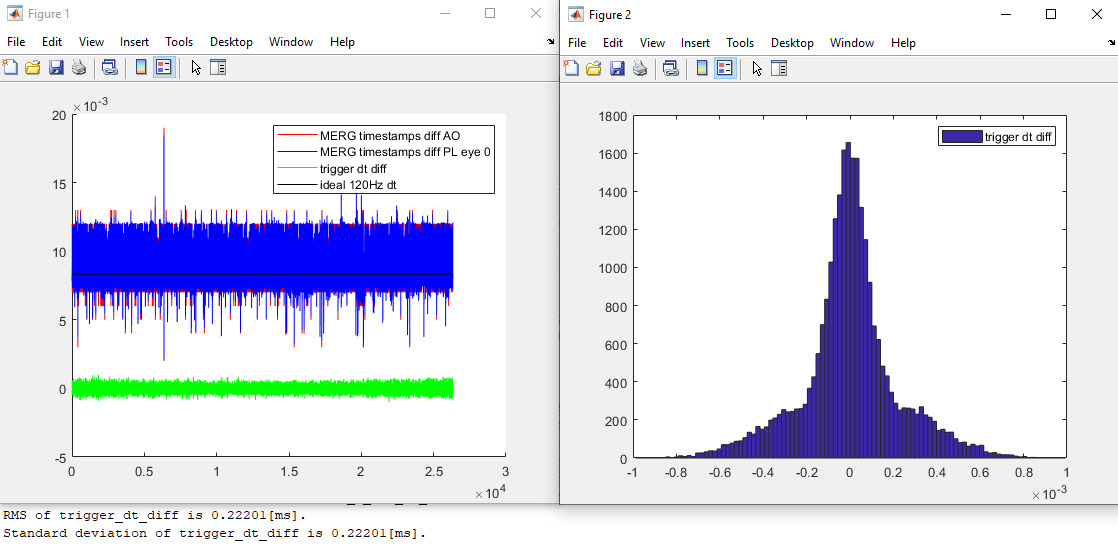
Task: Click MATLAB icon in Figure 1 title bar
Action: pos(14,14)
